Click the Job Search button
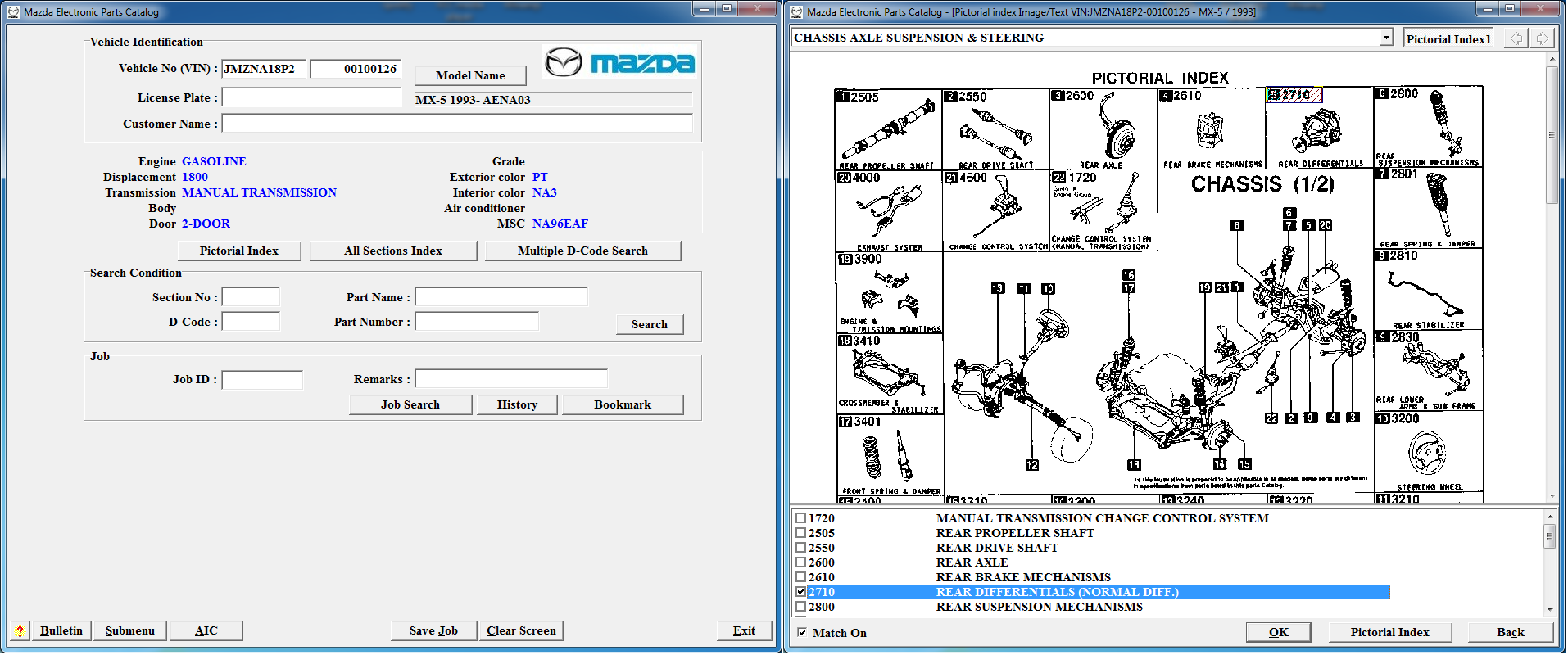 click(x=410, y=404)
